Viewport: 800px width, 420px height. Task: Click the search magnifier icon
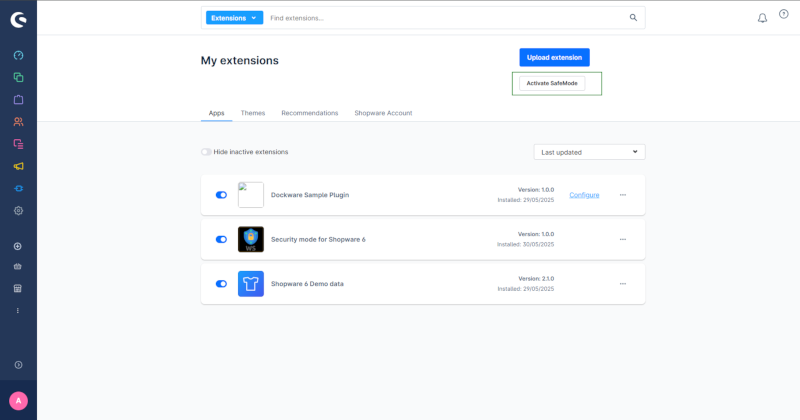pyautogui.click(x=633, y=18)
